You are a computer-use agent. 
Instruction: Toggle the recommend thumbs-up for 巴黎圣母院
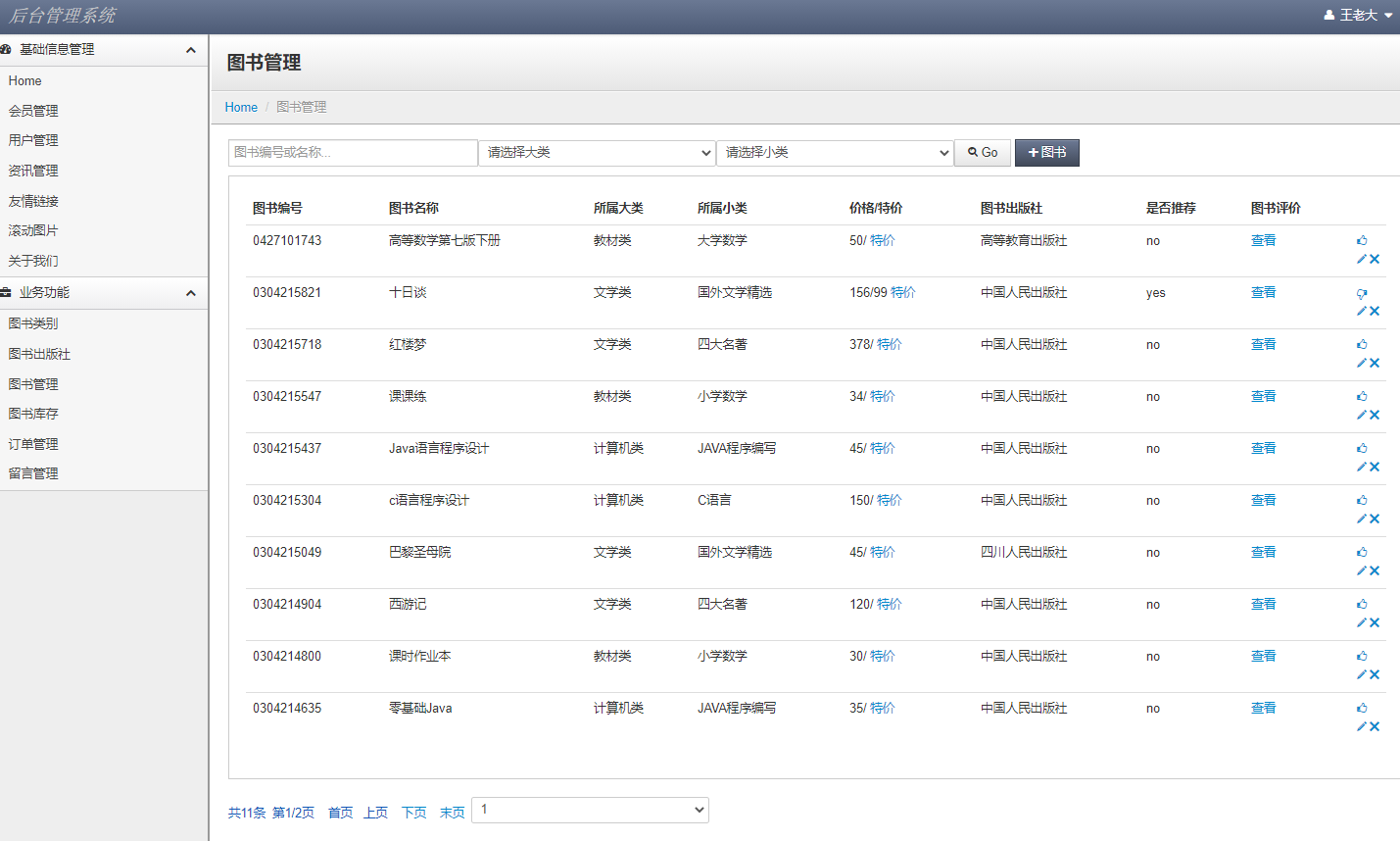tap(1362, 552)
